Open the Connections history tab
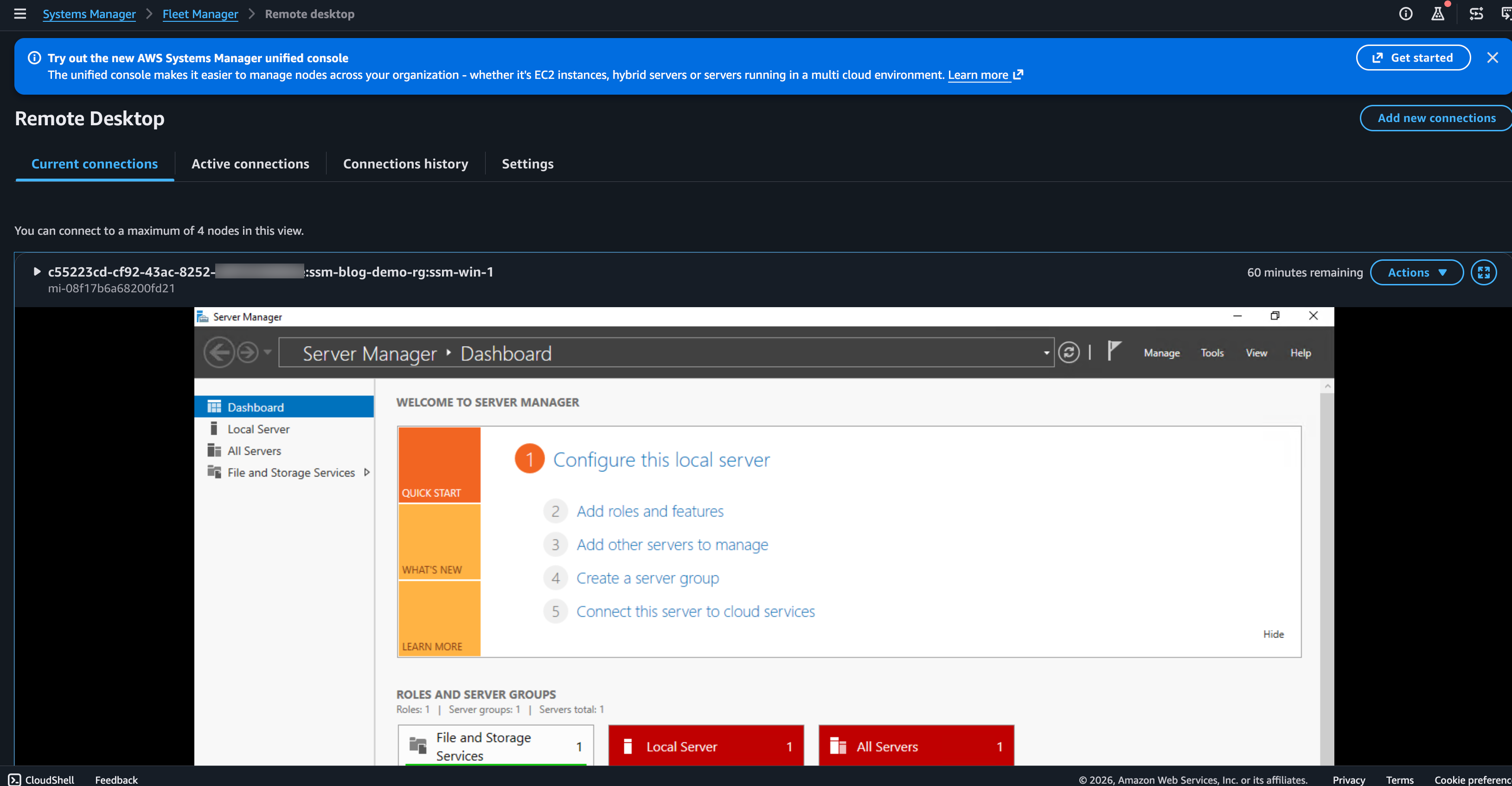The width and height of the screenshot is (1512, 786). pos(405,164)
